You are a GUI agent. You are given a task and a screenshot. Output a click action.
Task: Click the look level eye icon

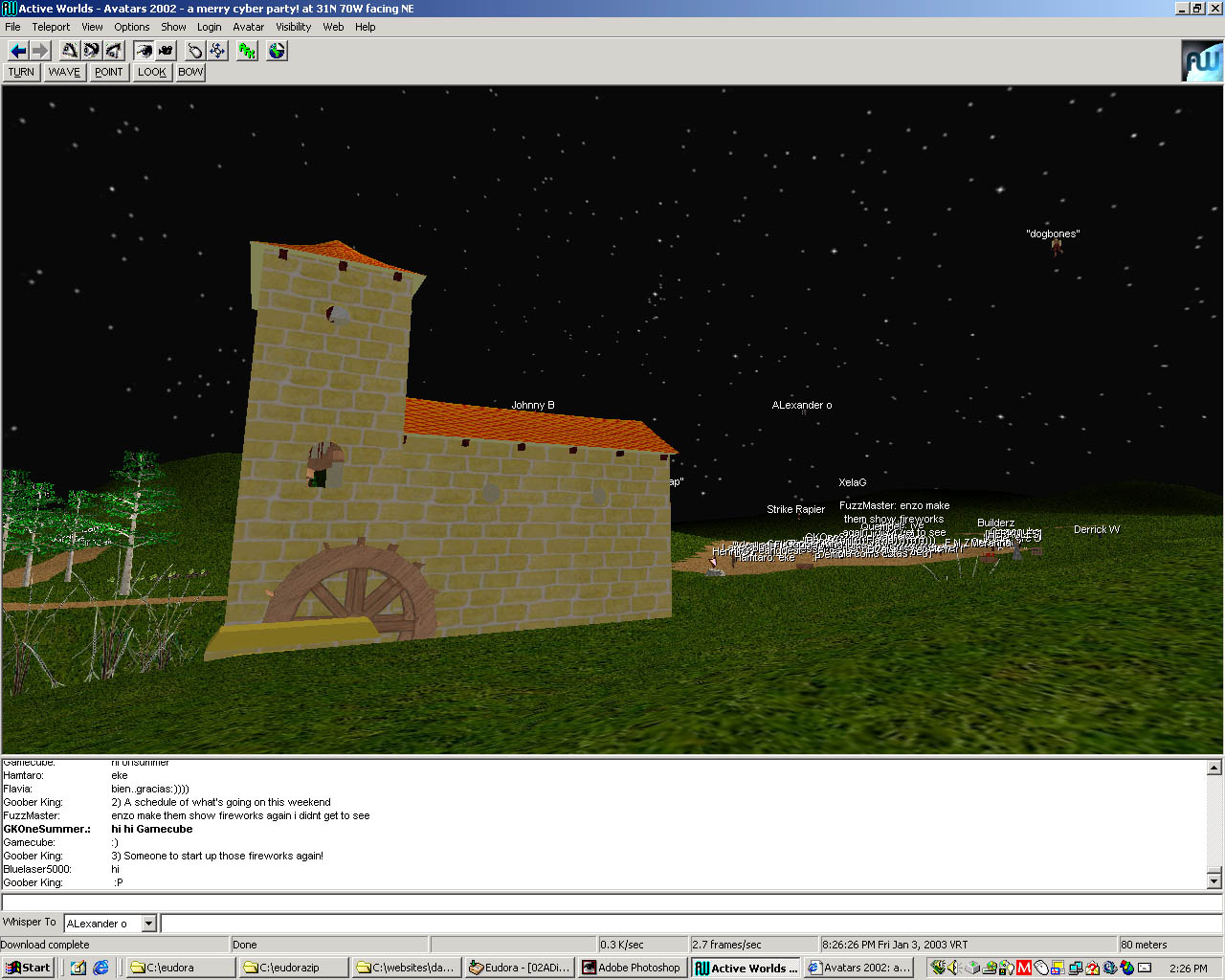[x=92, y=51]
